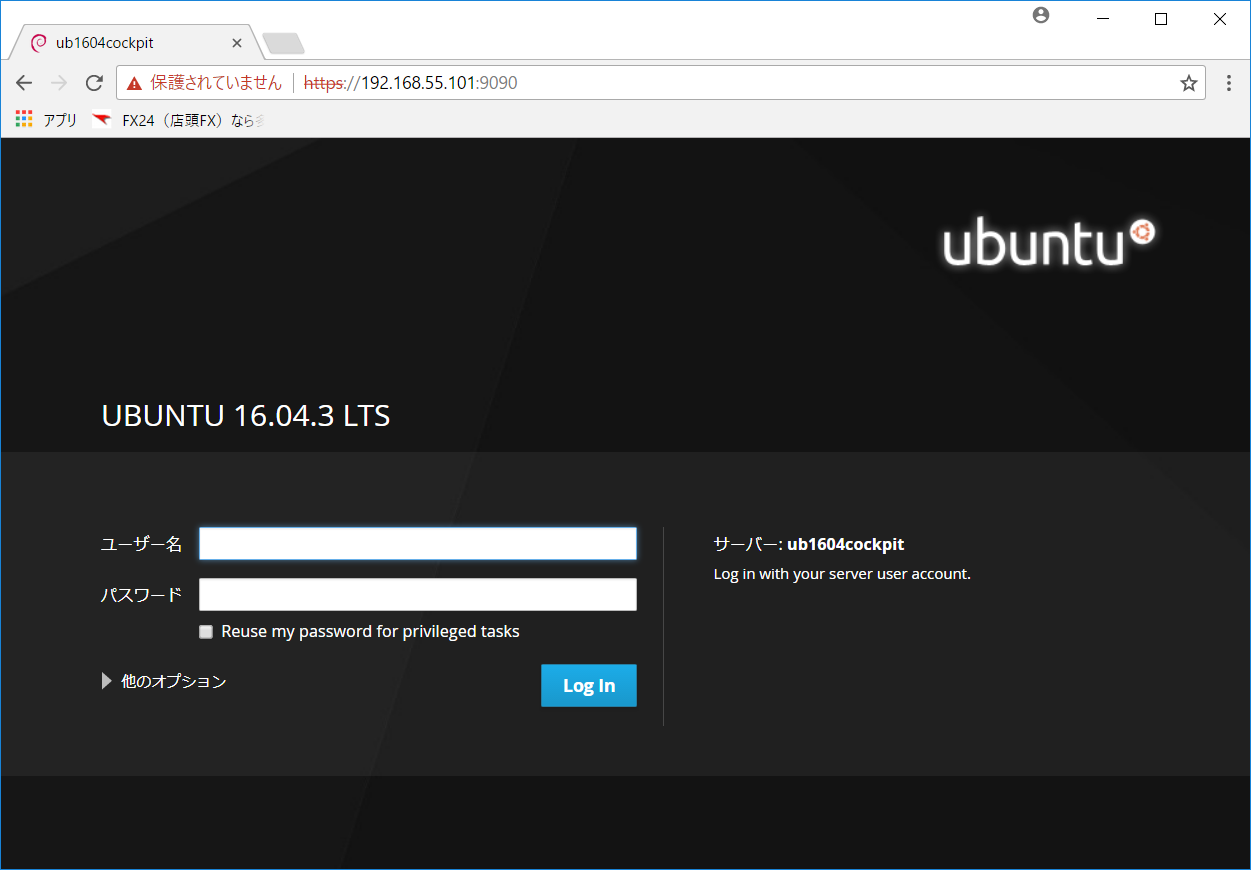1251x870 pixels.
Task: Click the forward navigation arrow
Action: coord(58,82)
